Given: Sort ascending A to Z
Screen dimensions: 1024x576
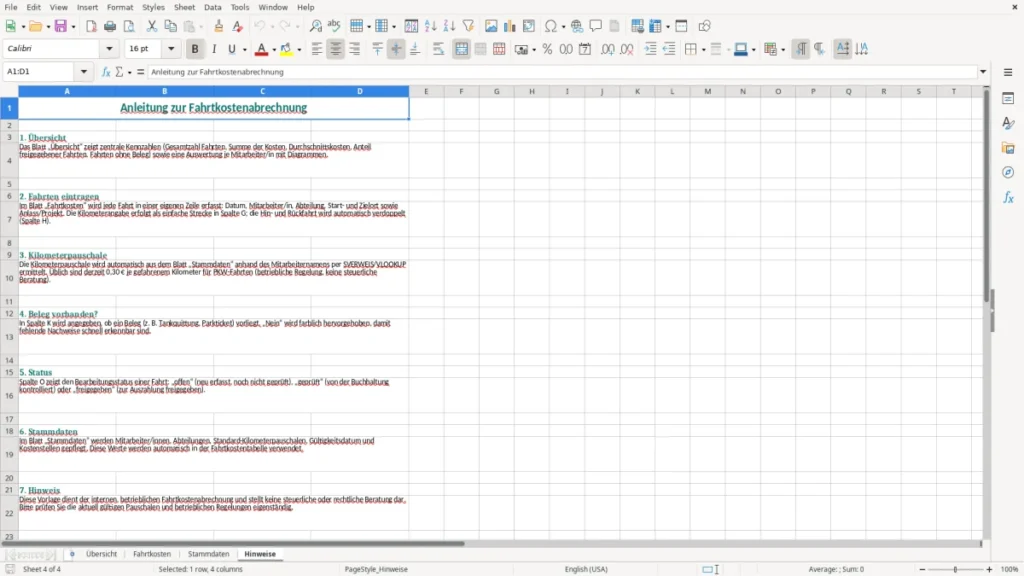Looking at the screenshot, I should (x=430, y=26).
